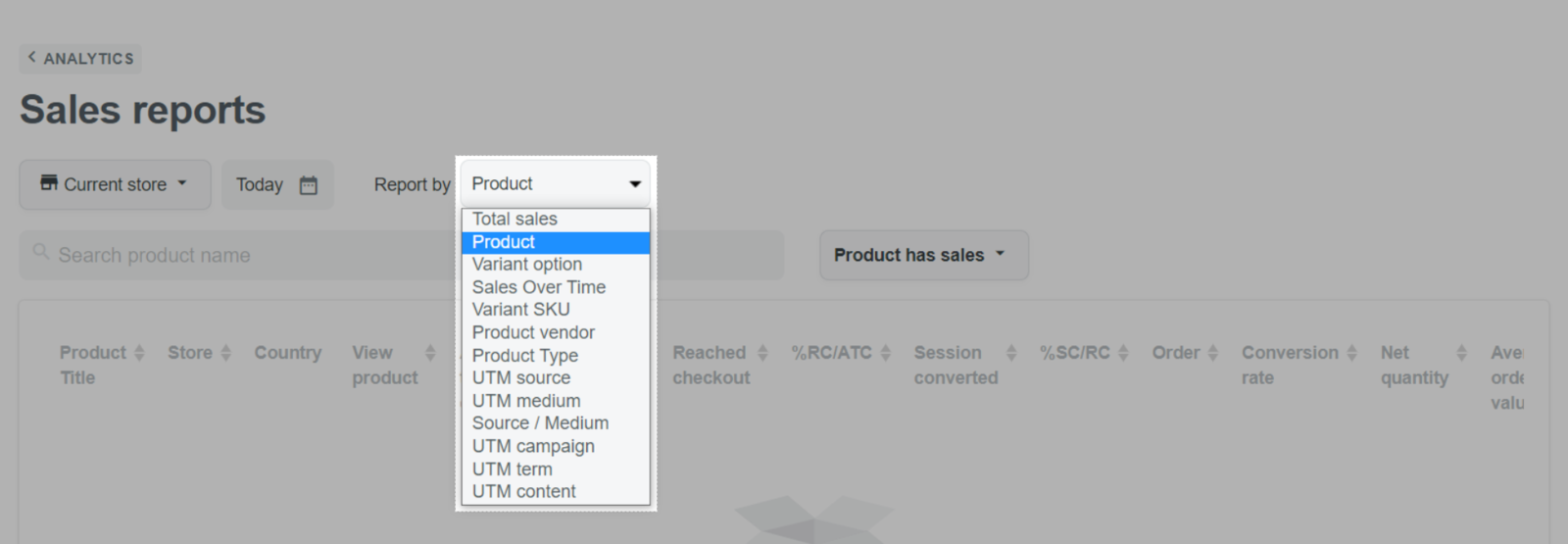
Task: Sort Conversion rate column arrows
Action: [1351, 353]
